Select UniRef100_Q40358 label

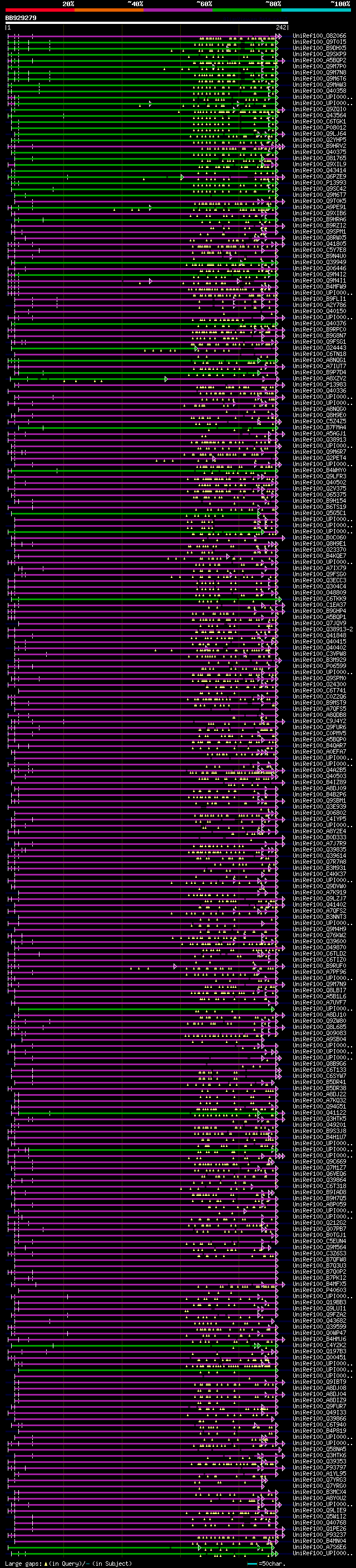coord(319,91)
